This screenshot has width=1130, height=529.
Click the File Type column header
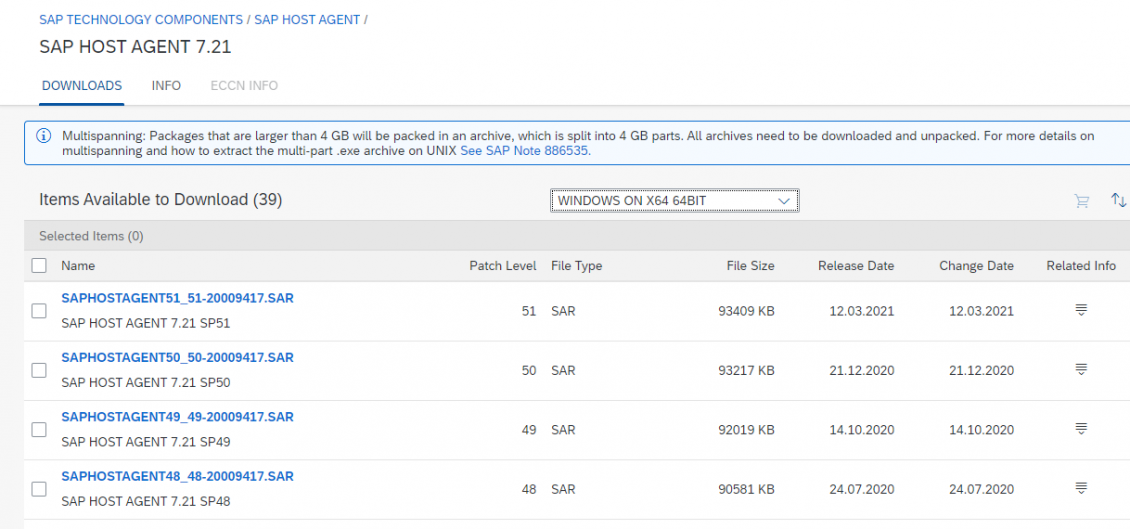click(x=577, y=266)
